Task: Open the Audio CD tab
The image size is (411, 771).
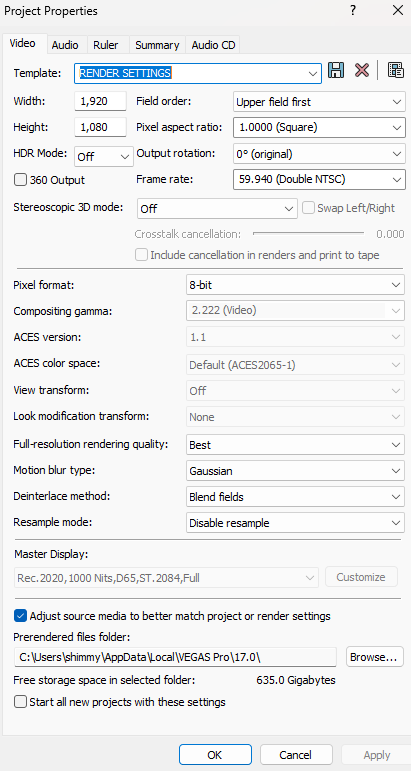Action: [213, 45]
